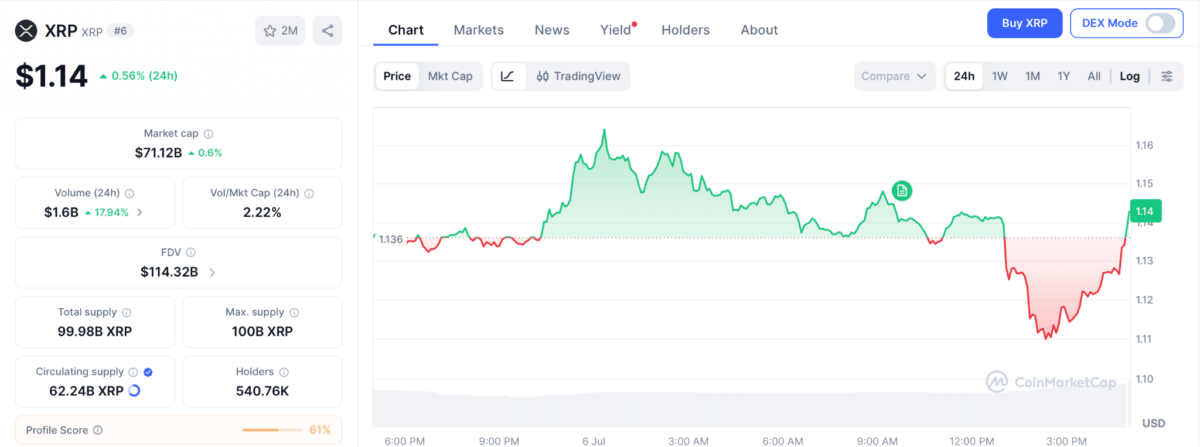Image resolution: width=1200 pixels, height=447 pixels.
Task: Click the $114.32B FDV value
Action: [x=169, y=272]
